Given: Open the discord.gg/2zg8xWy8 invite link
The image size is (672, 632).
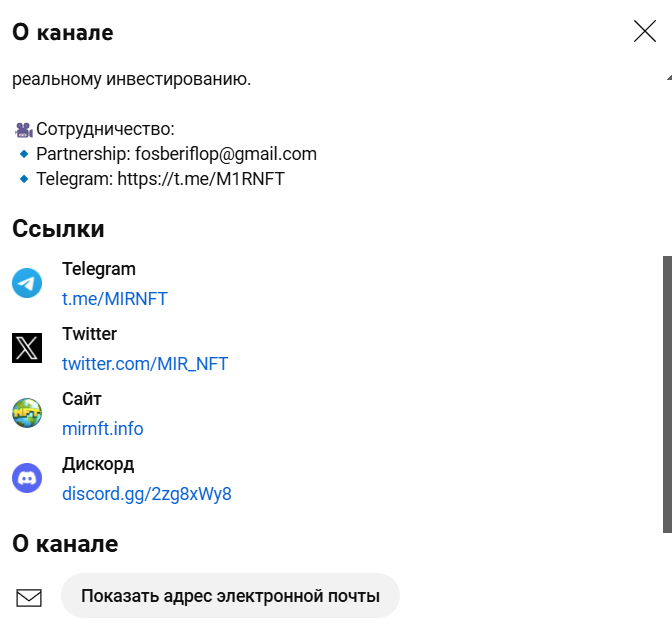Looking at the screenshot, I should [x=147, y=494].
